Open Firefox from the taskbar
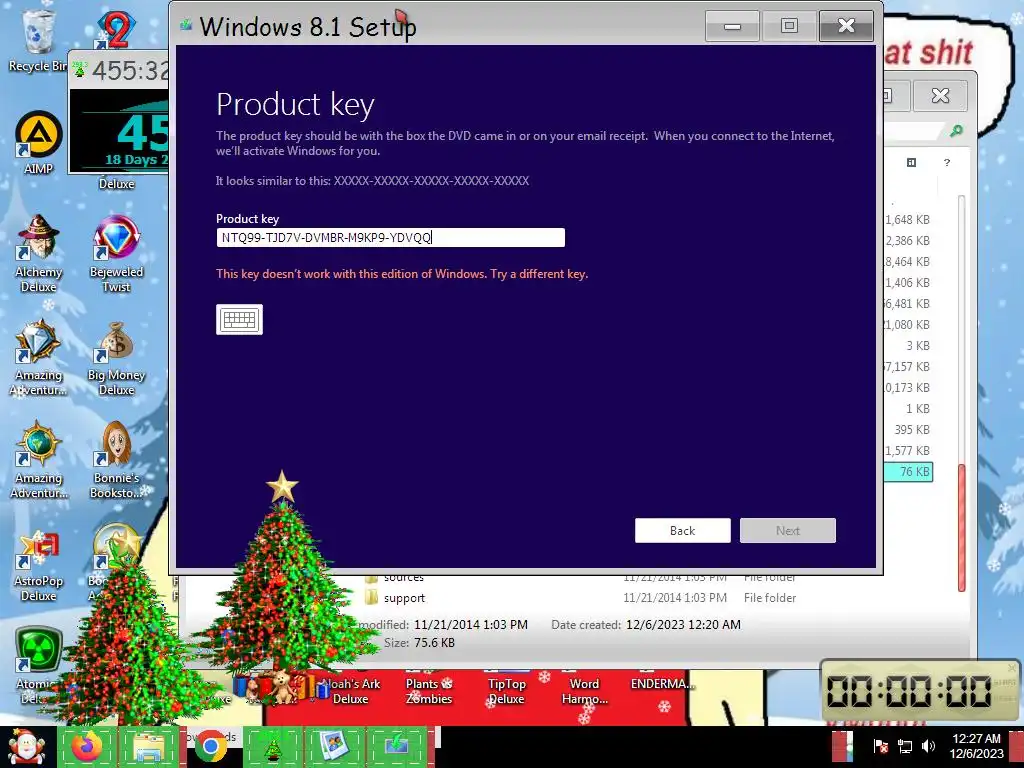This screenshot has height=768, width=1024. click(86, 747)
